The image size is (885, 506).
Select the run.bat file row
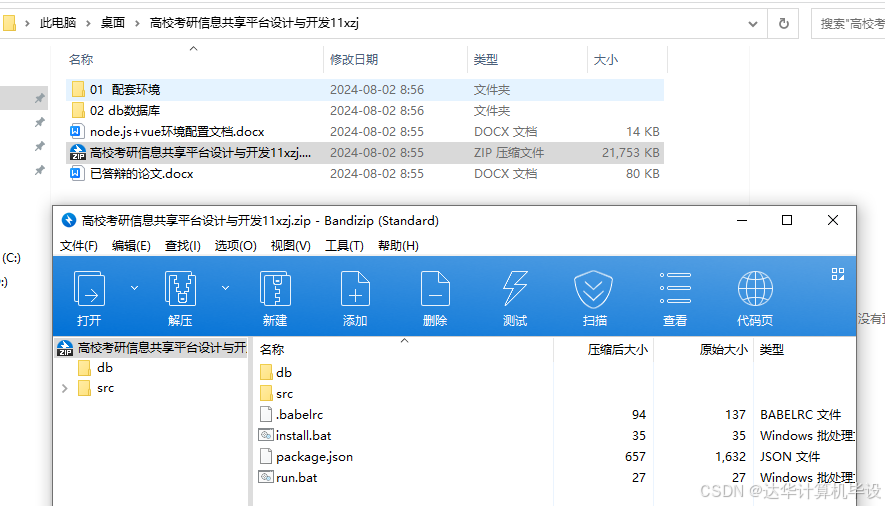[556, 477]
